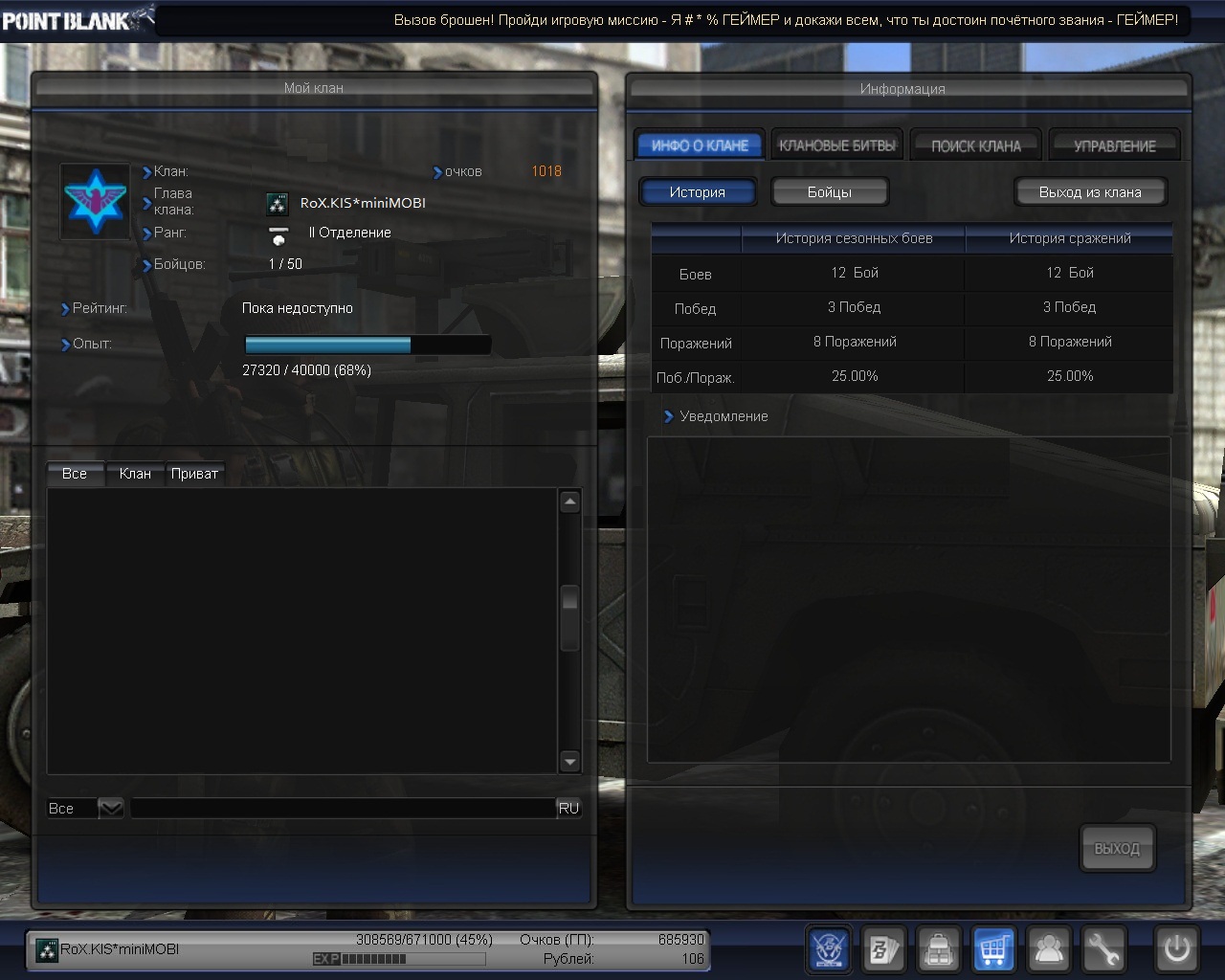Image resolution: width=1225 pixels, height=980 pixels.
Task: Open the wrench settings icon
Action: [1103, 949]
